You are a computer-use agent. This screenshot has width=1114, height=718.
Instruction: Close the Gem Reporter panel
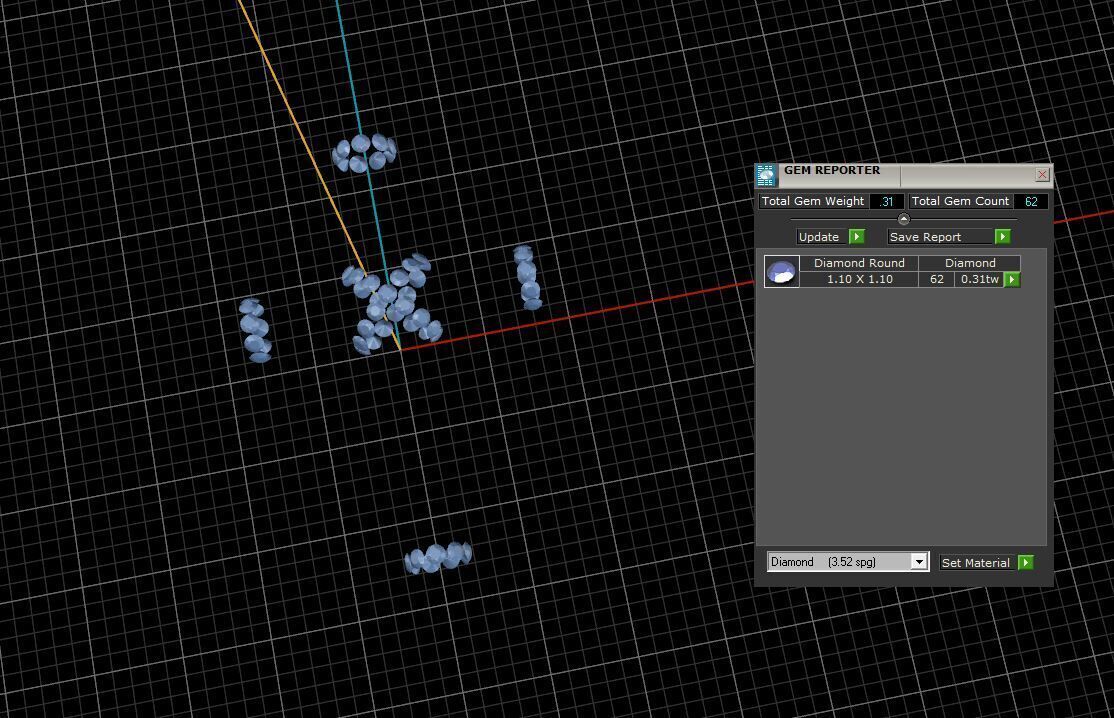click(1042, 174)
